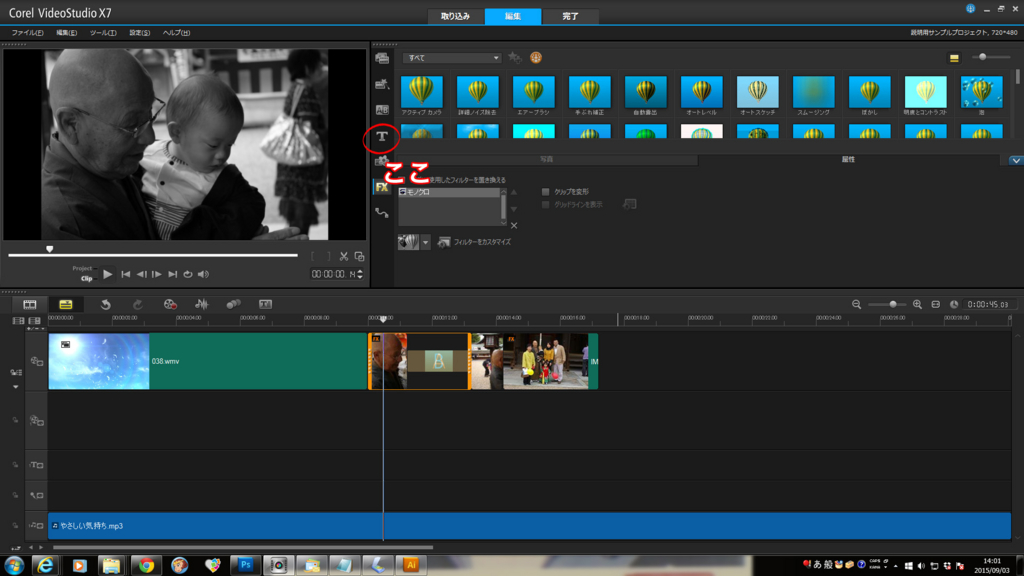Open the Instant Project library icon

[382, 84]
